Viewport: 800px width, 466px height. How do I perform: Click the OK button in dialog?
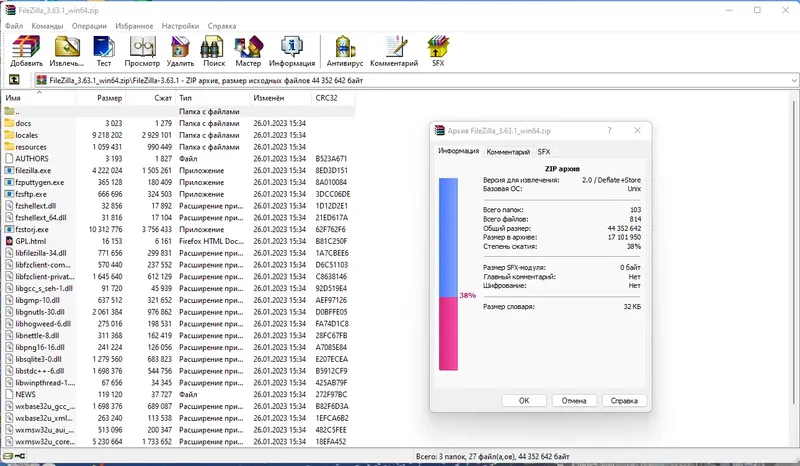click(524, 401)
